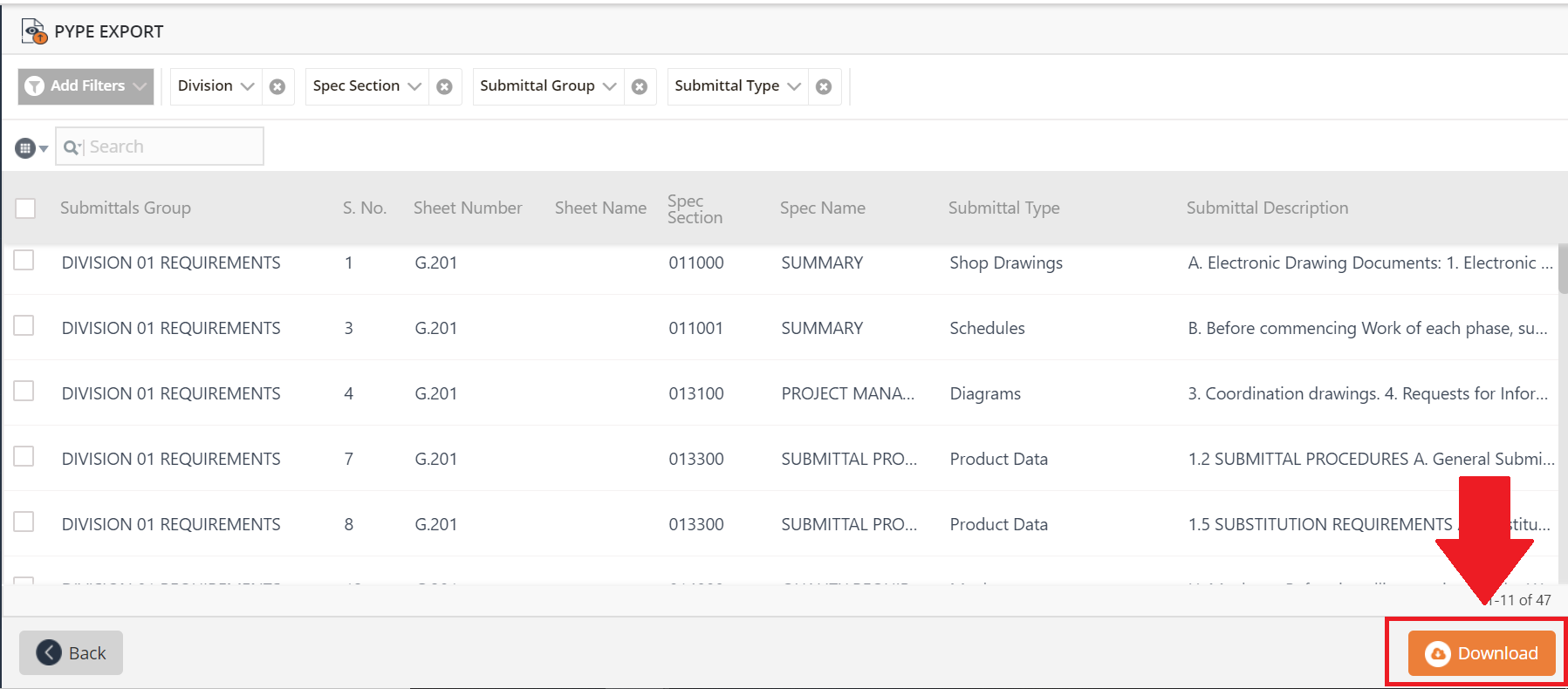This screenshot has height=689, width=1568.
Task: Remove the Spec Section filter
Action: pos(444,86)
